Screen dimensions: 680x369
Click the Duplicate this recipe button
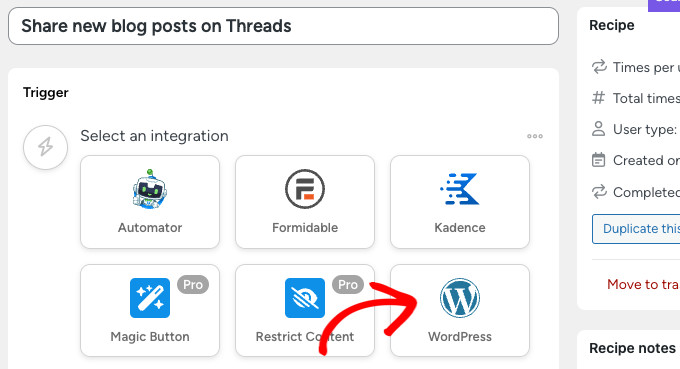pos(636,229)
